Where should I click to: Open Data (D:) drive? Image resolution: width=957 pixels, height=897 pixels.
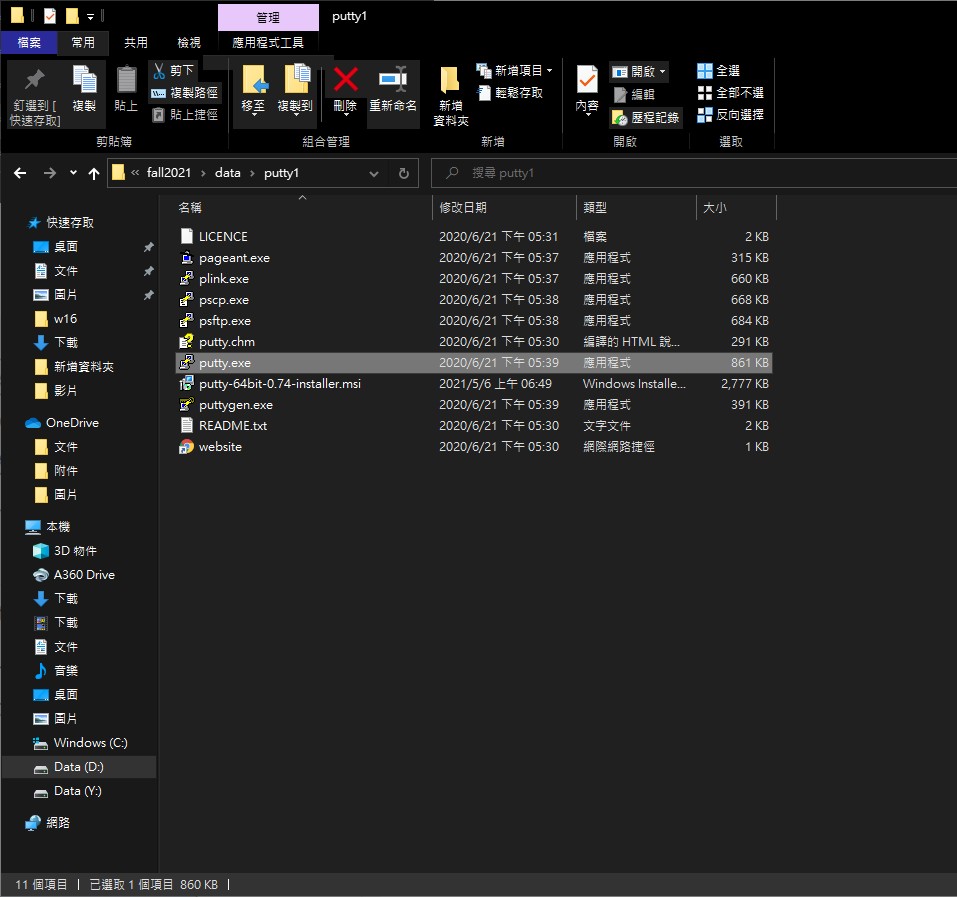(x=78, y=767)
